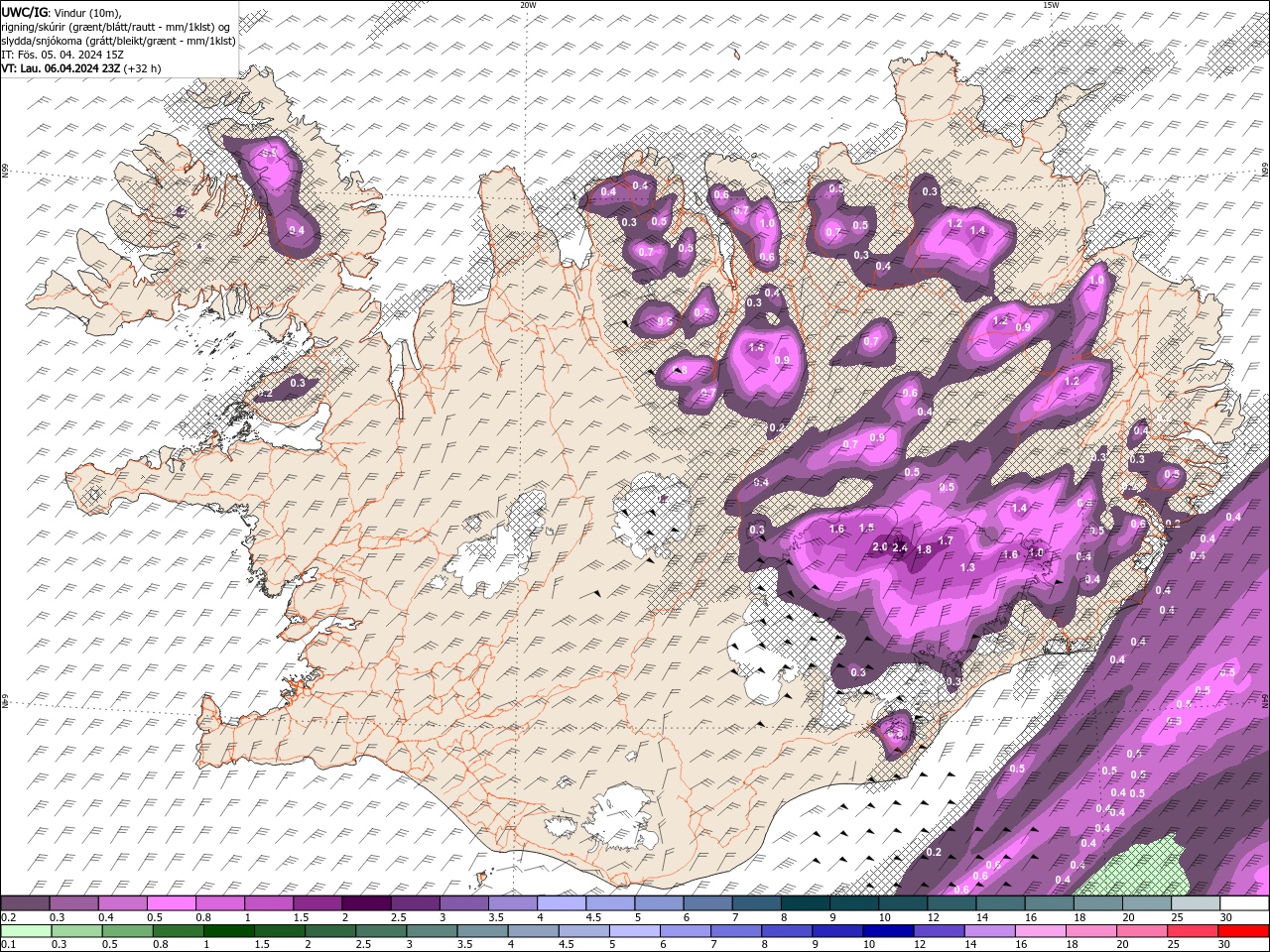Click the lower legend swatch starting at 2.5
The height and width of the screenshot is (952, 1270).
tap(381, 931)
